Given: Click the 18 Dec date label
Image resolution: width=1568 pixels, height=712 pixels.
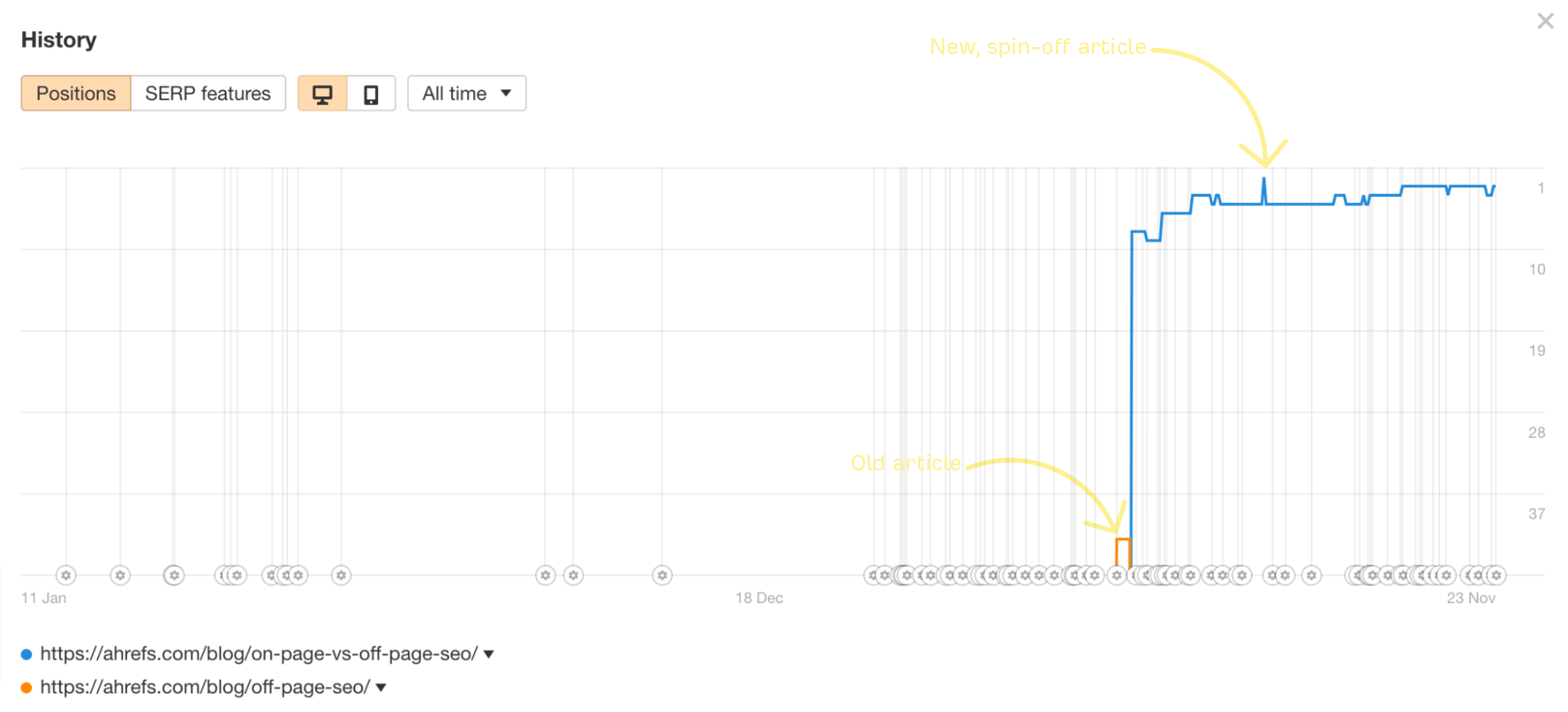Looking at the screenshot, I should pos(759,598).
